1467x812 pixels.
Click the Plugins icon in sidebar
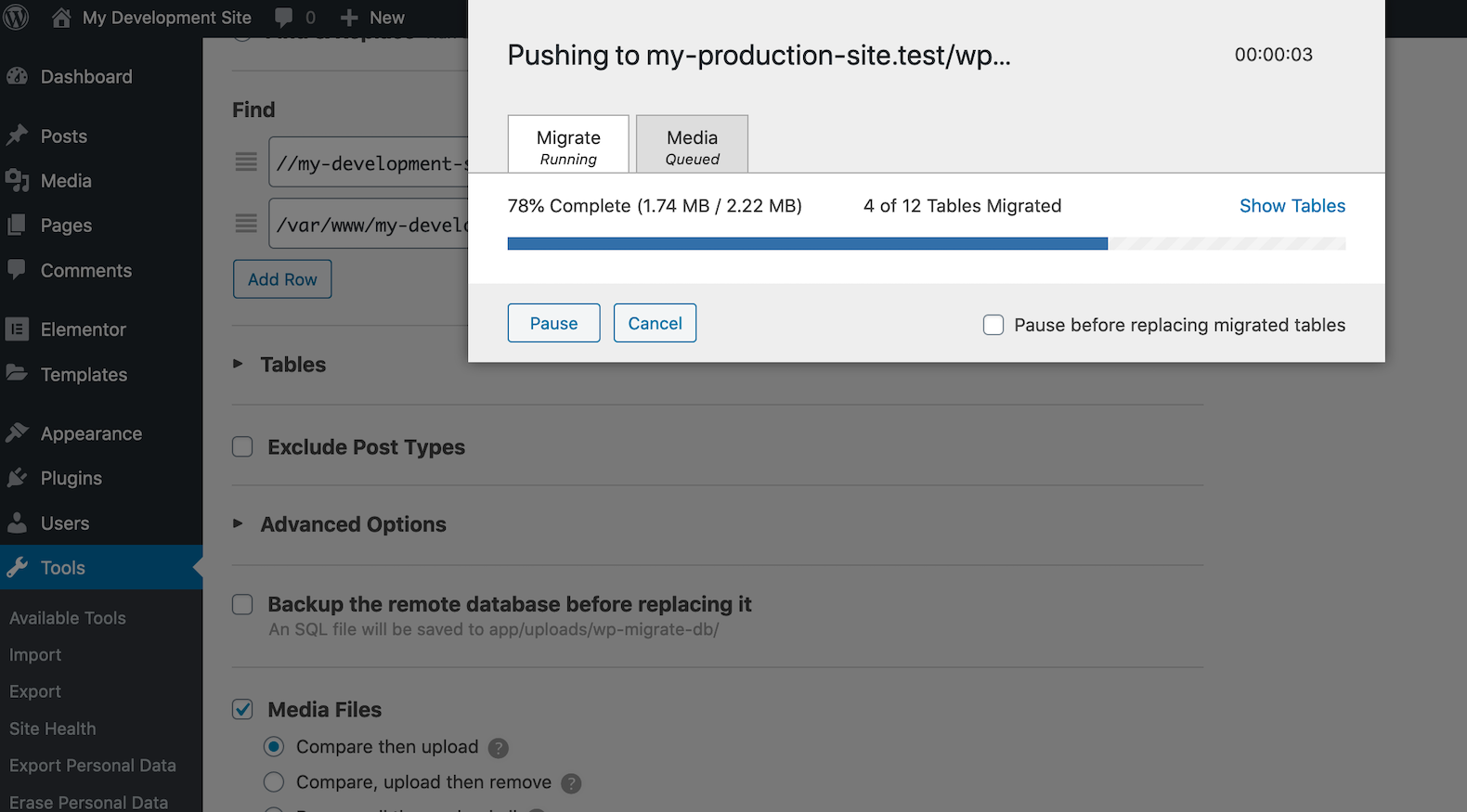(x=17, y=478)
